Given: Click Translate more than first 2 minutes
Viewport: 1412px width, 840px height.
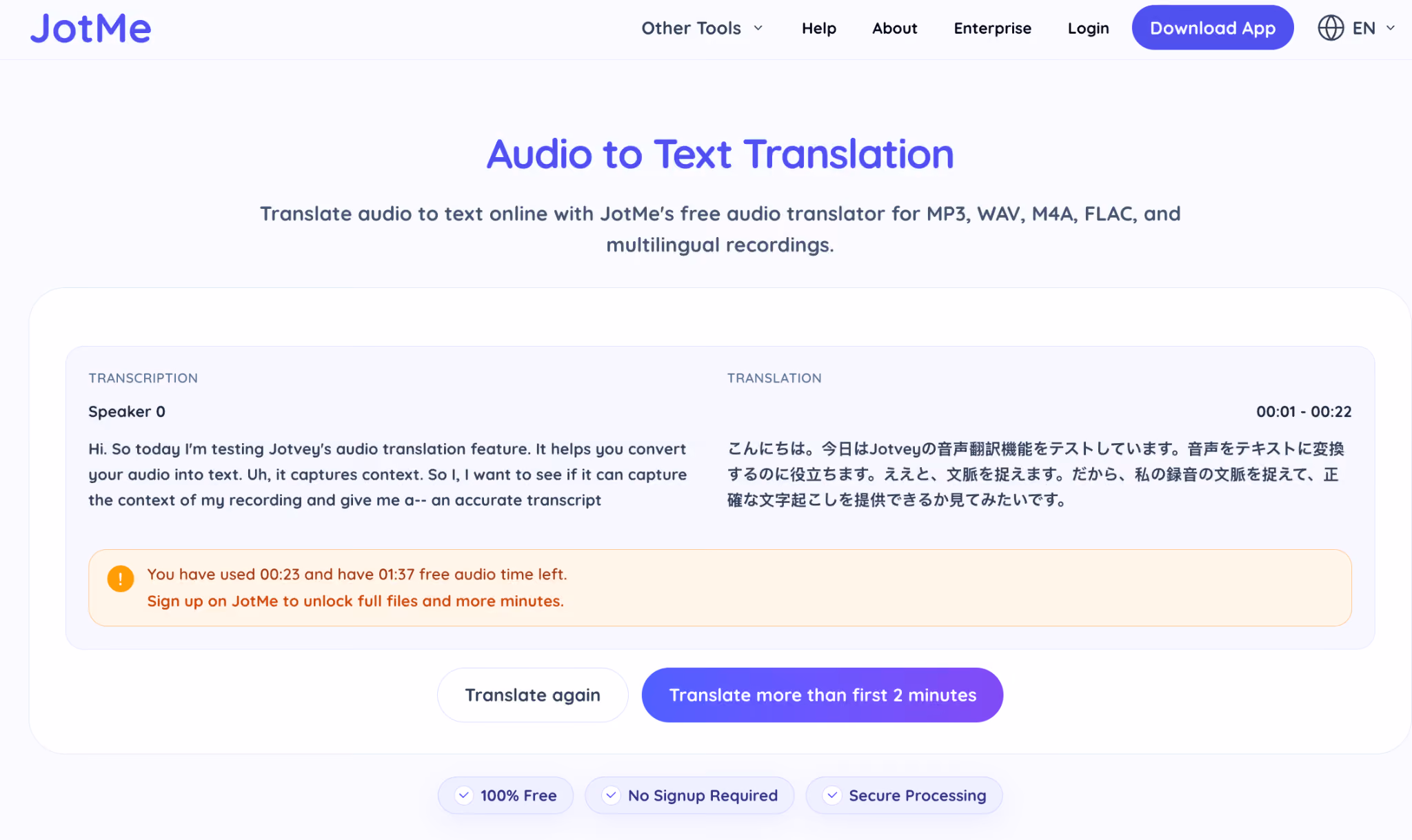Looking at the screenshot, I should click(x=822, y=695).
